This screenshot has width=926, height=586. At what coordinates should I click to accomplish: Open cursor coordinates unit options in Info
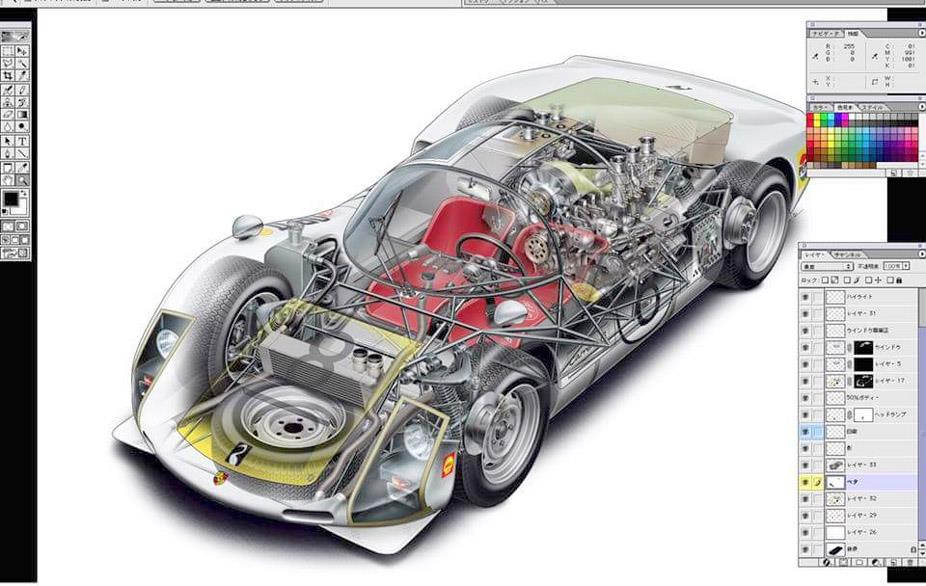click(x=816, y=82)
